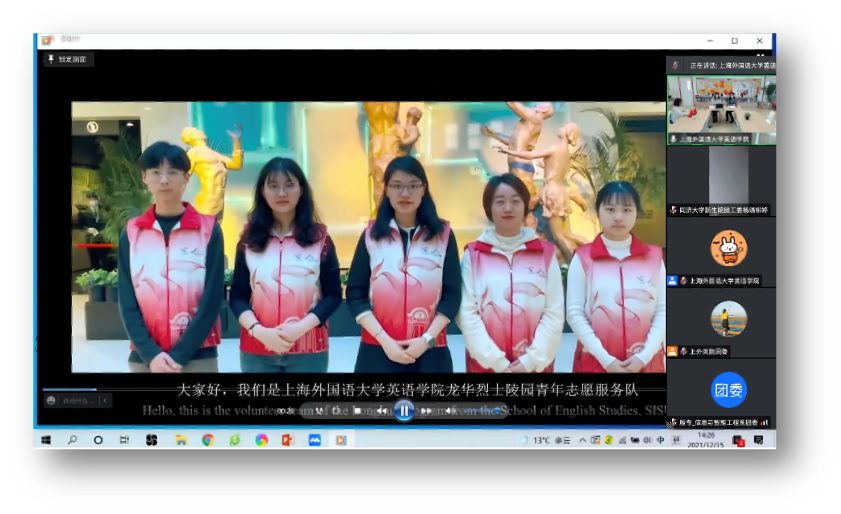Click the stop button in player controls

(357, 411)
